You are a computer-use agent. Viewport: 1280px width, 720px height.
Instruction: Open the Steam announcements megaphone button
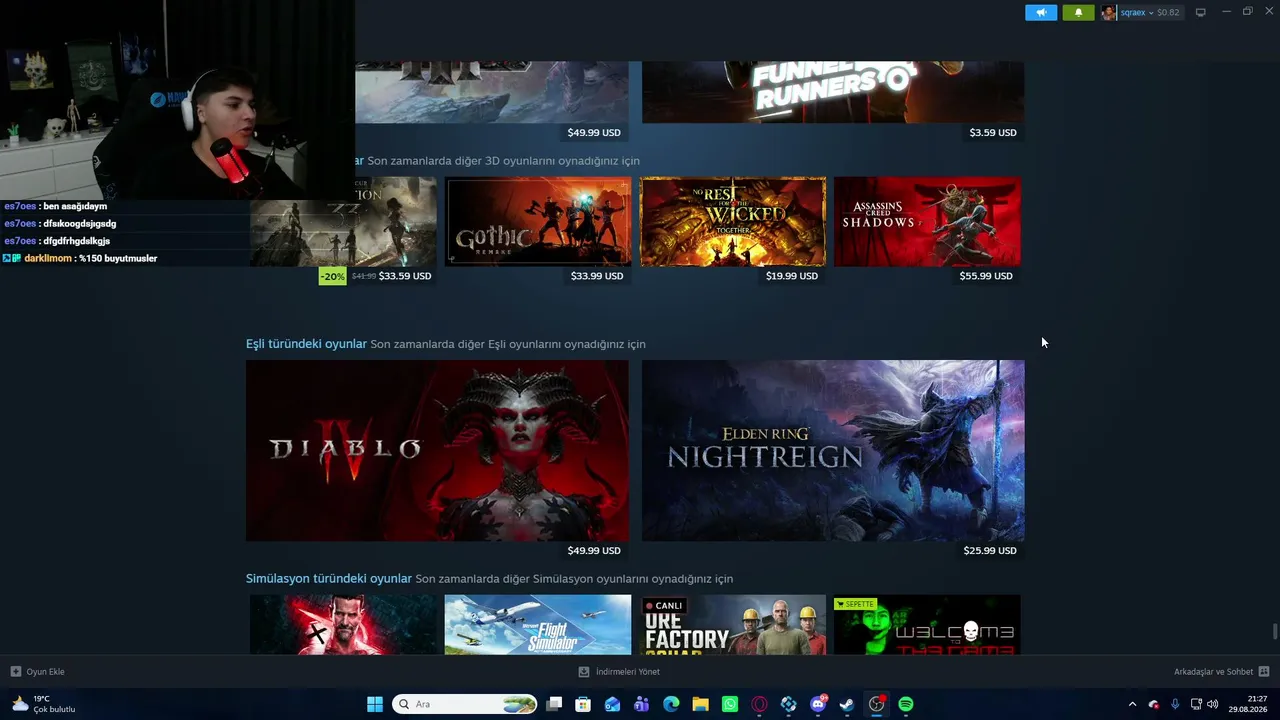1041,13
